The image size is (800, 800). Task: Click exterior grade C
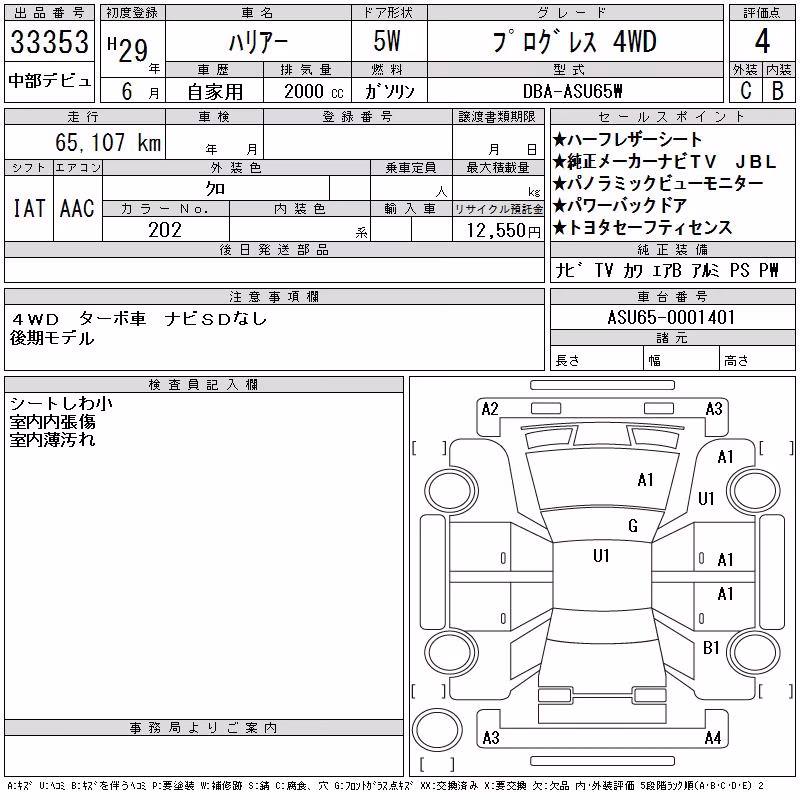[745, 91]
